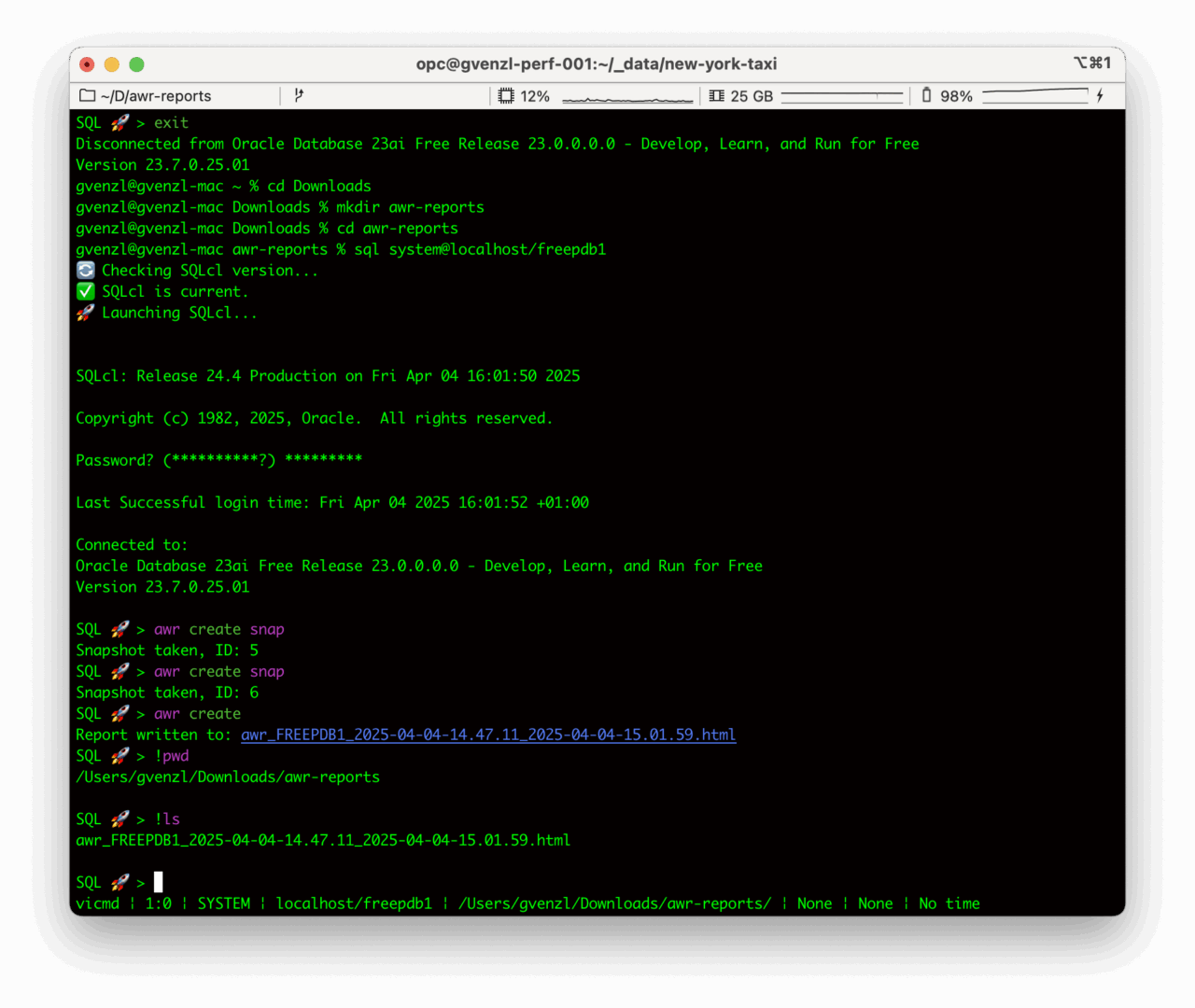Click the refresh icon beside 'Checking SQLcl version'
The width and height of the screenshot is (1195, 1008).
pos(85,270)
